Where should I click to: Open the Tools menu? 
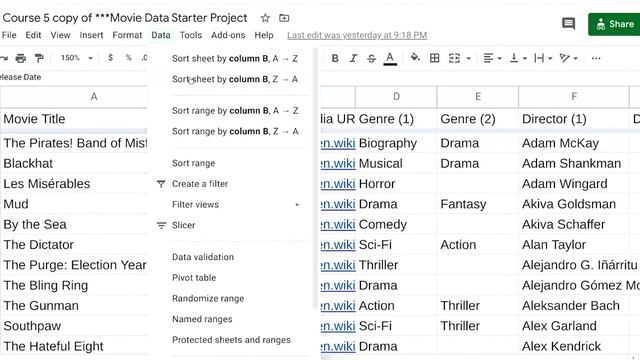click(191, 35)
